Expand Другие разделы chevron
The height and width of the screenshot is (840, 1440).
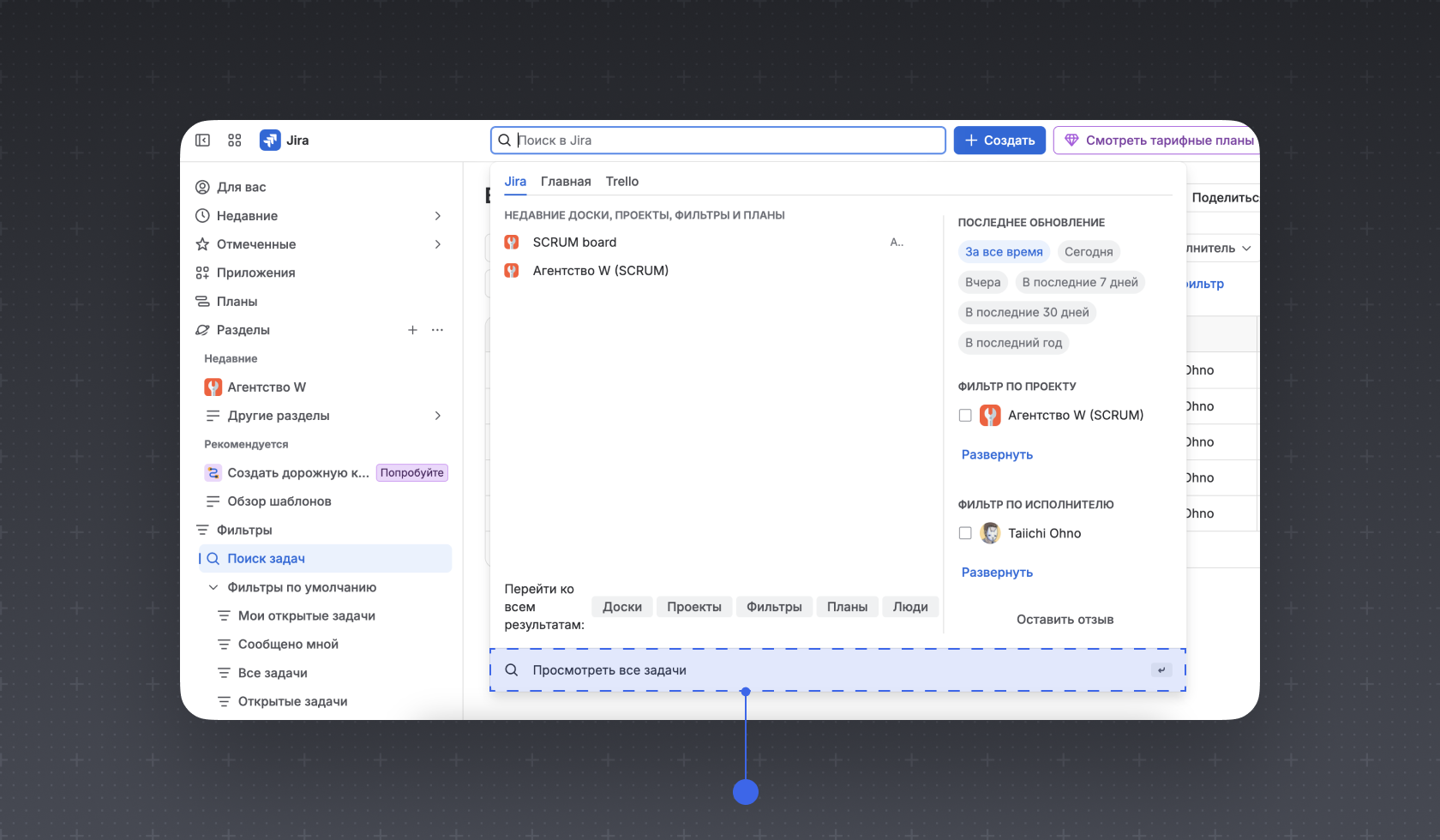coord(438,416)
